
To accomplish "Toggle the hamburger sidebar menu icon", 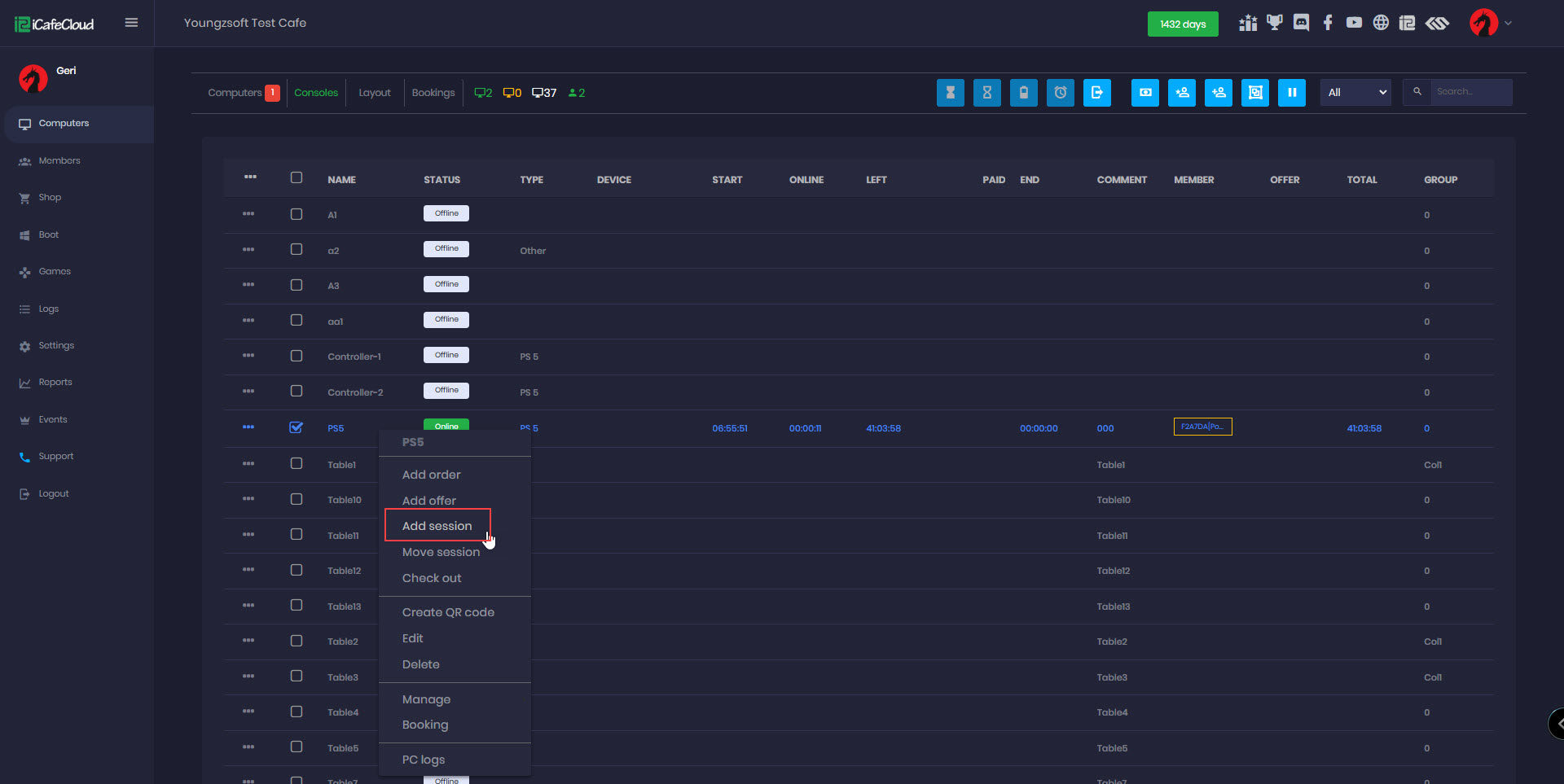I will (x=131, y=23).
